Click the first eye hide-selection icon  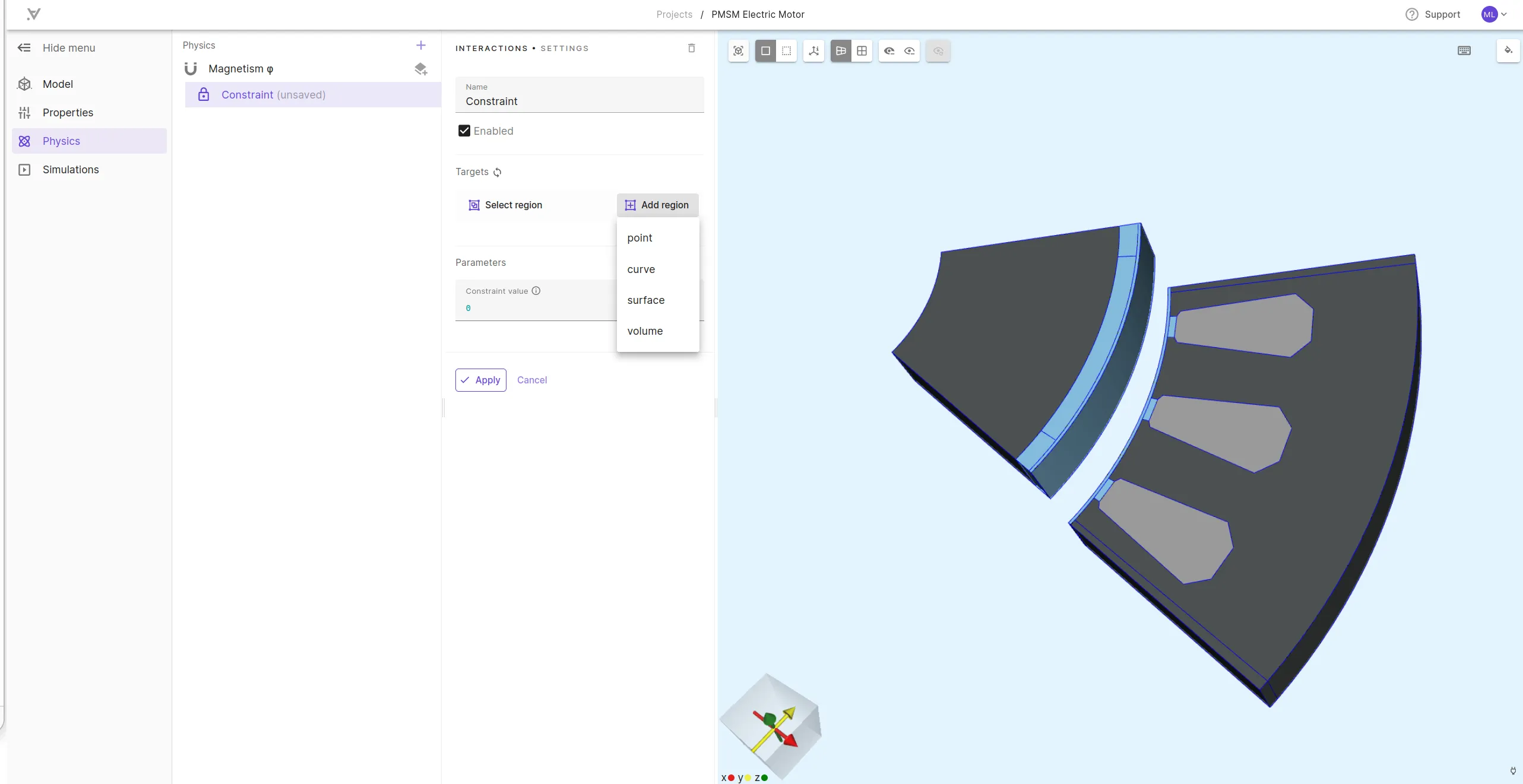[x=889, y=51]
